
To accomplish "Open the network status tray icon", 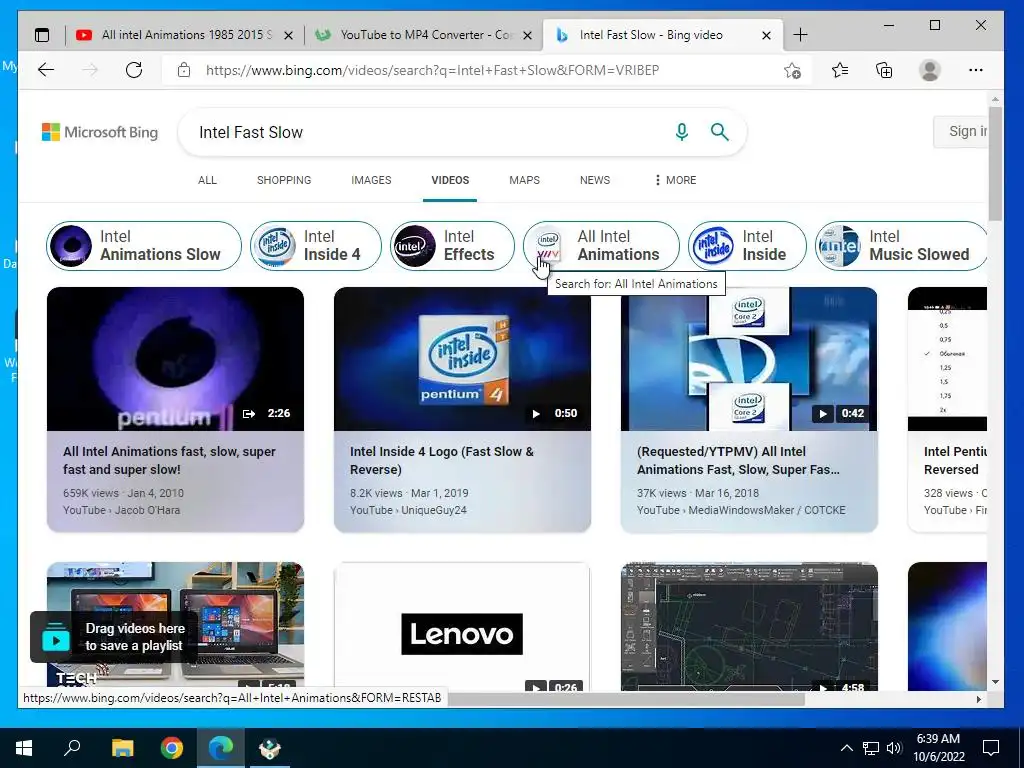I will [x=871, y=748].
